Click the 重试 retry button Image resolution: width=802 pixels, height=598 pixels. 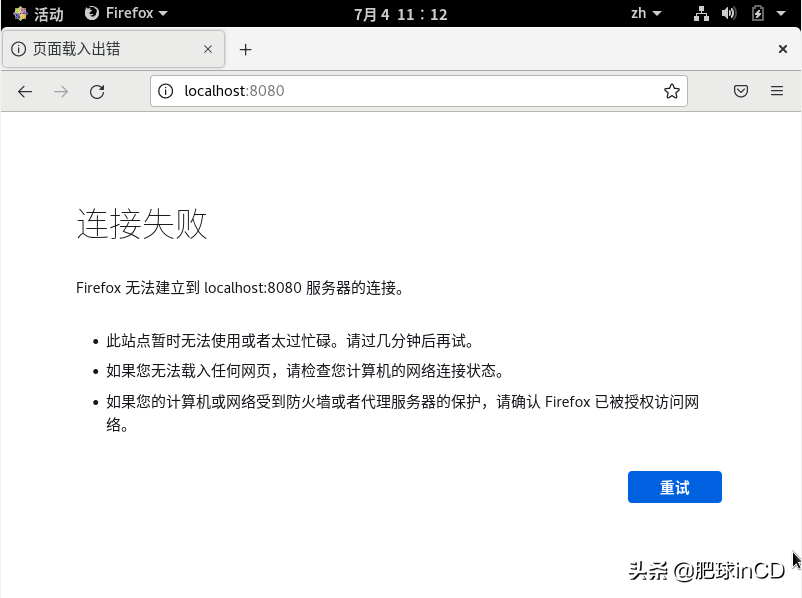[x=675, y=487]
